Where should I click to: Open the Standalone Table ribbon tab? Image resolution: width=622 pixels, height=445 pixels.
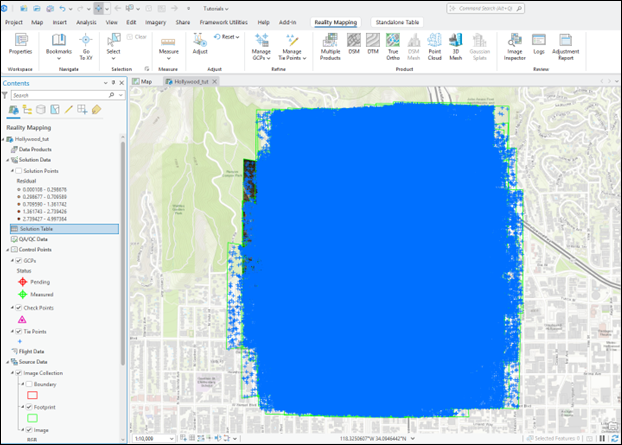[397, 22]
